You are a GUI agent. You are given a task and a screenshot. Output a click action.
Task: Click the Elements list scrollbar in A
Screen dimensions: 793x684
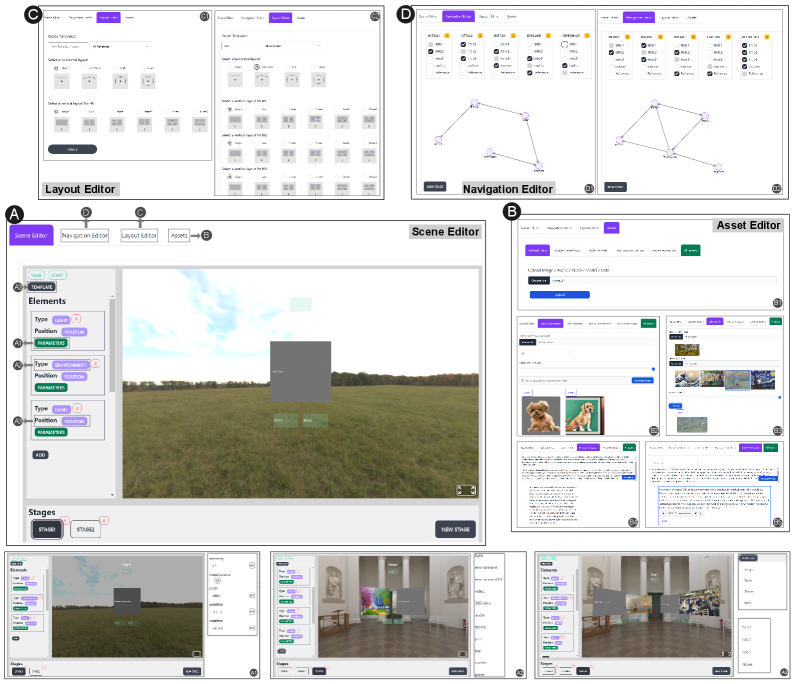[112, 345]
